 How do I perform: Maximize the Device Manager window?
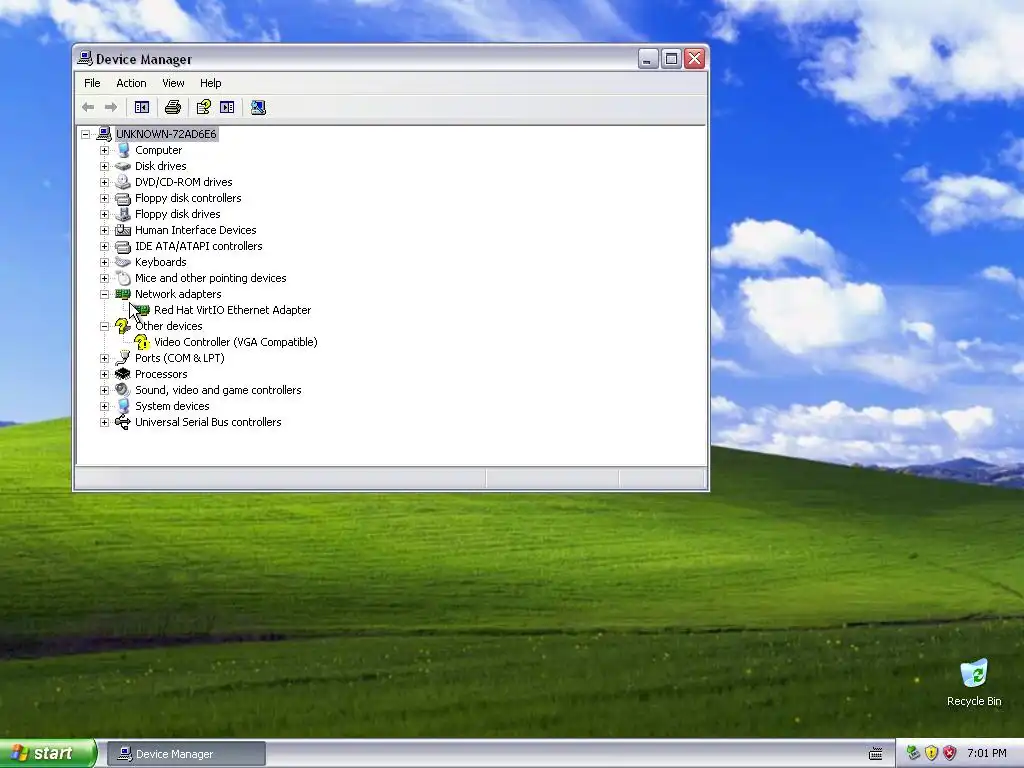[x=671, y=59]
